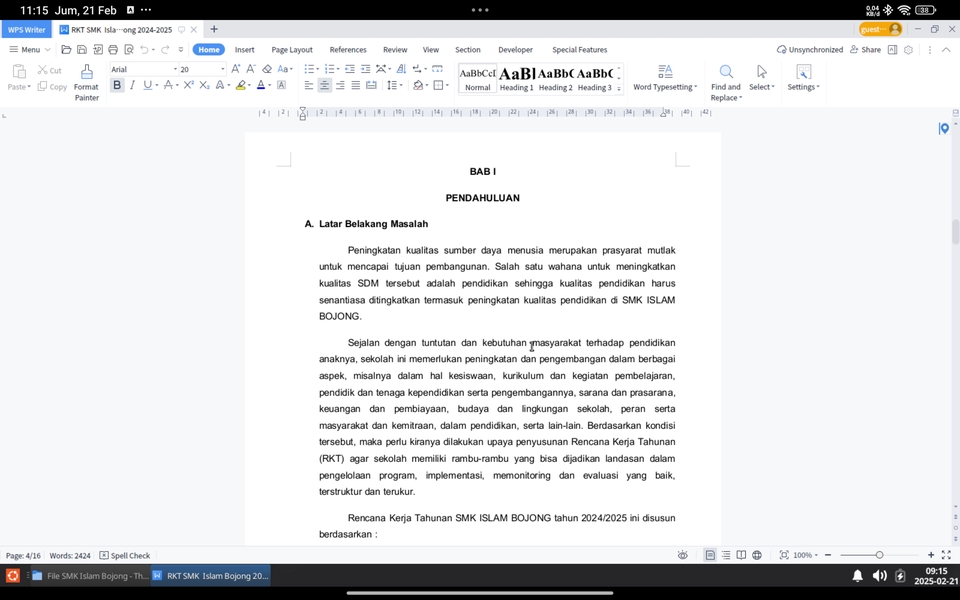Click the Share button

tap(865, 50)
